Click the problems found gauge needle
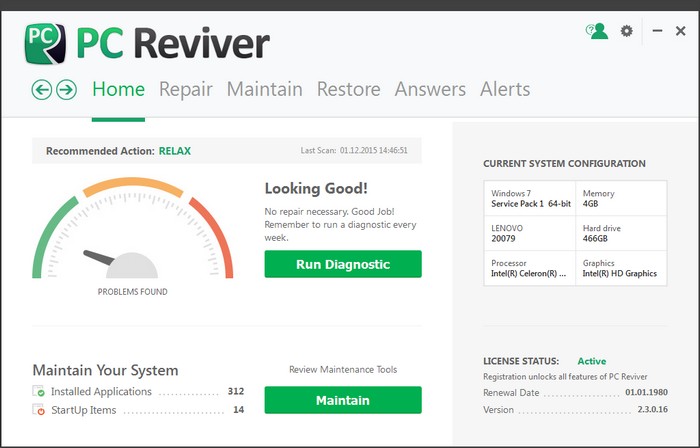 tap(99, 257)
